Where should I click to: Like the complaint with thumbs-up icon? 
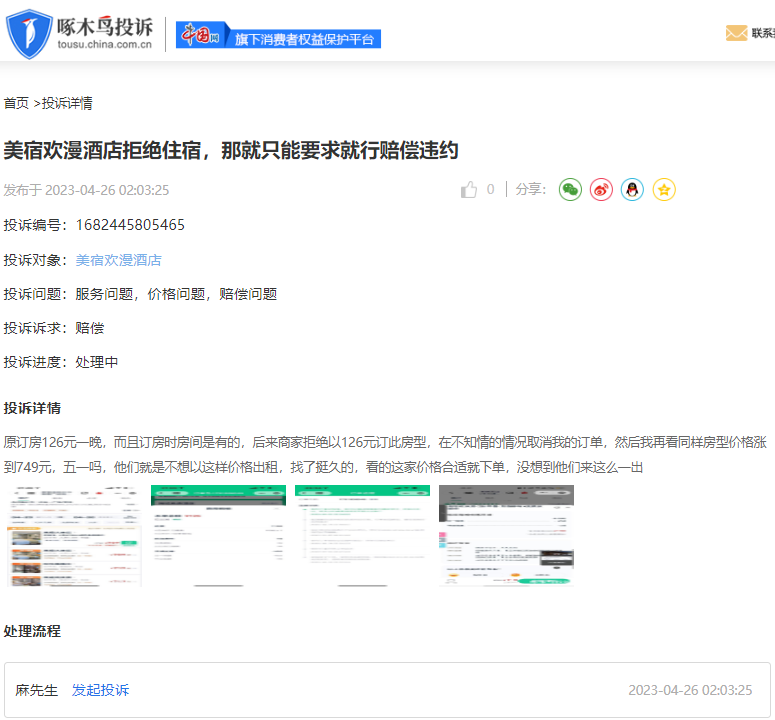469,189
